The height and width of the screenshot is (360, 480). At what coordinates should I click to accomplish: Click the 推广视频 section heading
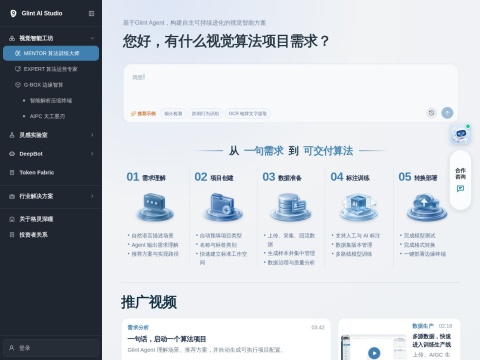click(149, 302)
